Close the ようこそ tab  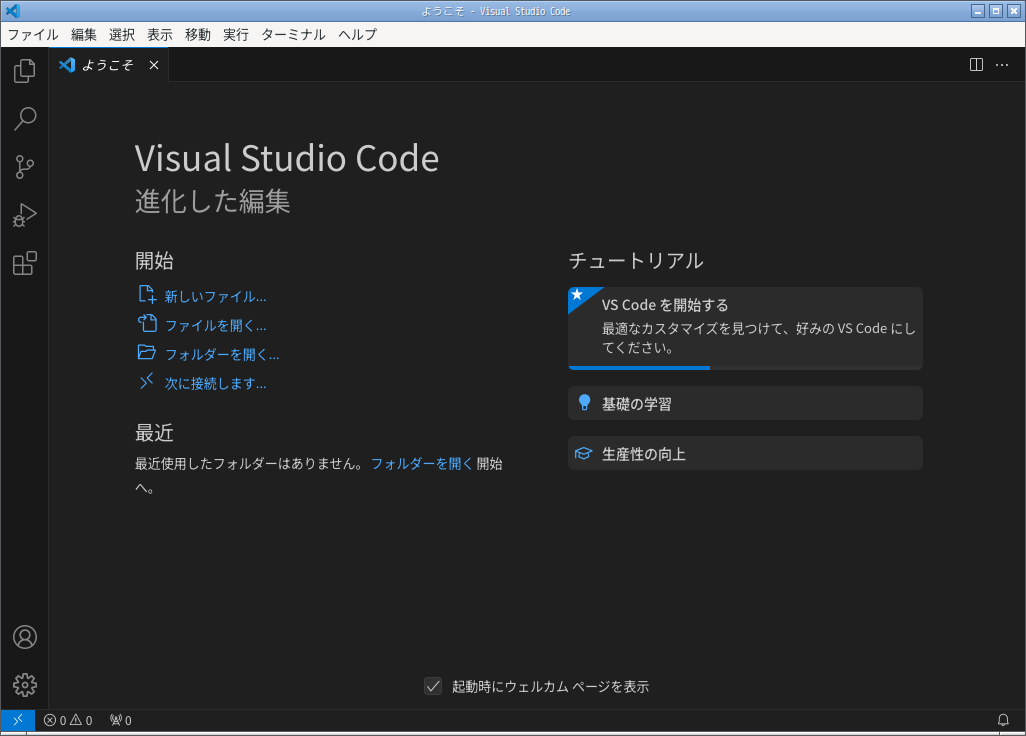click(154, 65)
